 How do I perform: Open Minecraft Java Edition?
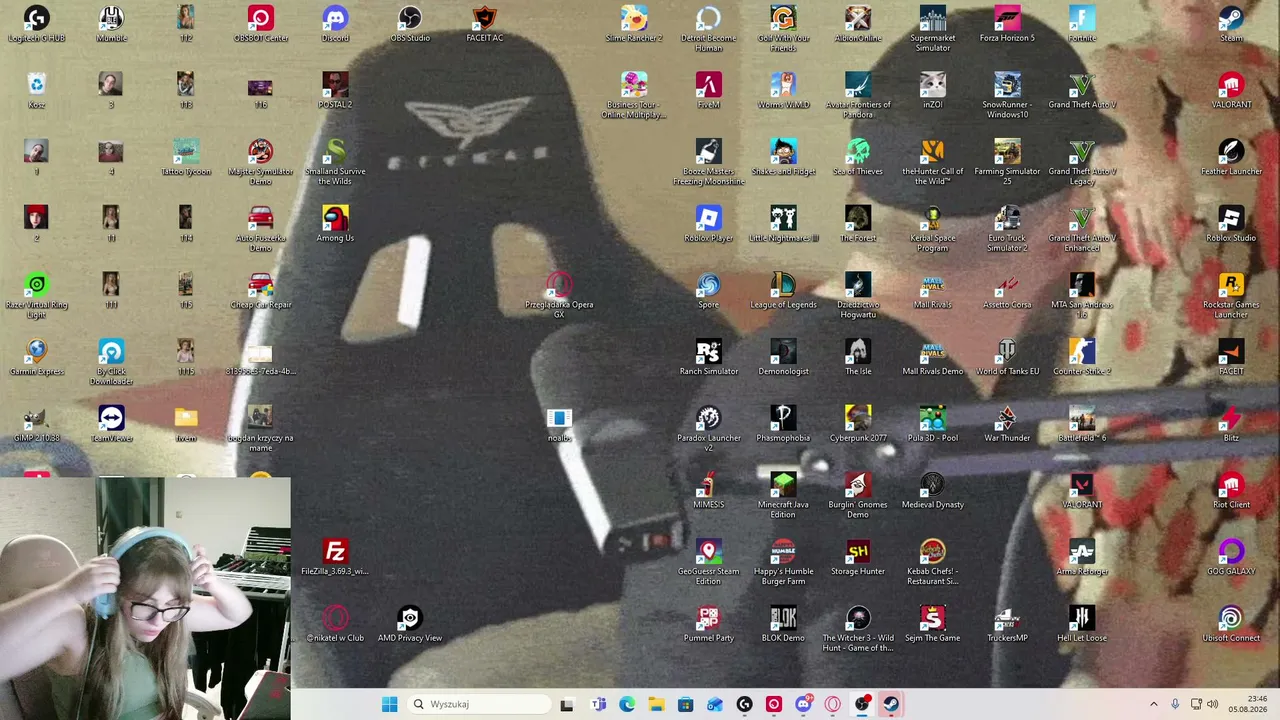tap(783, 495)
